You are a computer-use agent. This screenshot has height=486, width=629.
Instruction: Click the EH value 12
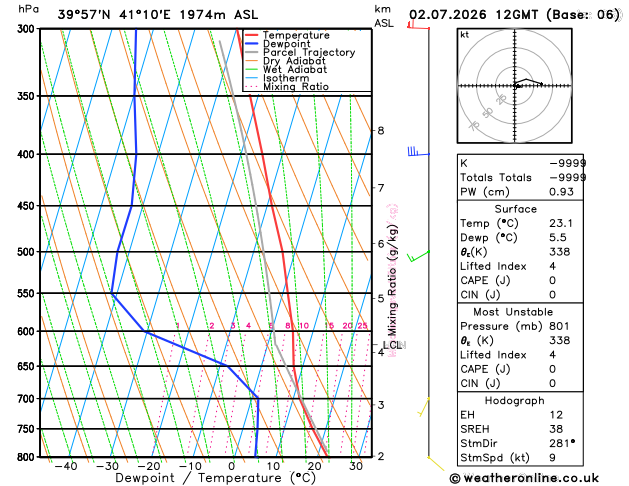coord(556,415)
